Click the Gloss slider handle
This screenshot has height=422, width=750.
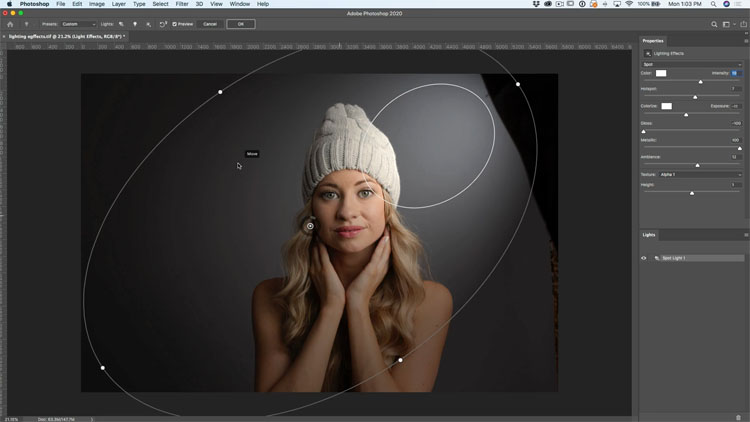(643, 132)
